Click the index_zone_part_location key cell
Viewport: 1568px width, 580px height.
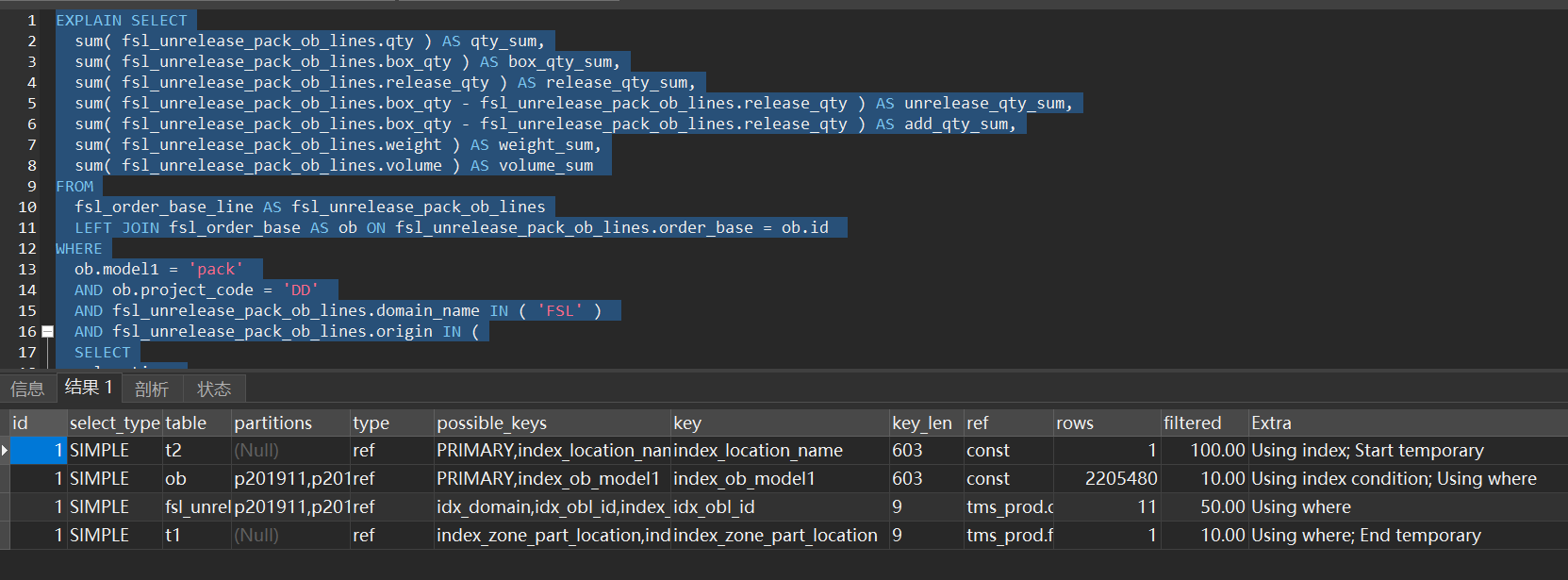coord(780,536)
